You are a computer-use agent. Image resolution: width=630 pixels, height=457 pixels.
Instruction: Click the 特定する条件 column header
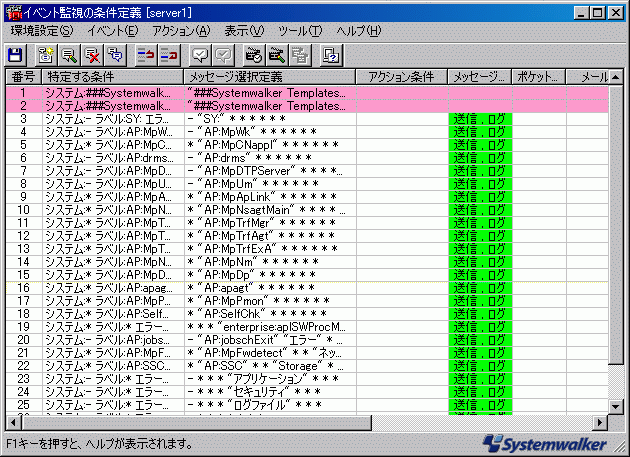112,77
